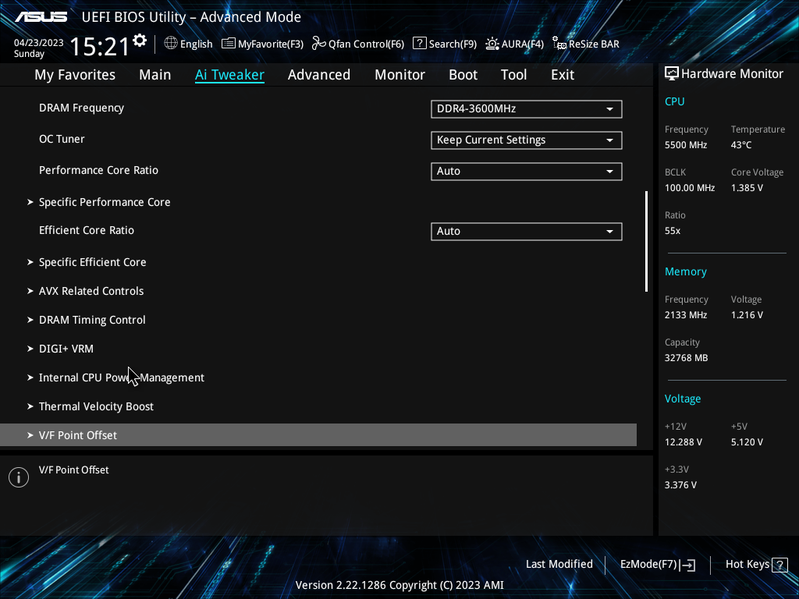The width and height of the screenshot is (799, 599).
Task: Click the CPU temperature 43°C
Action: click(741, 145)
